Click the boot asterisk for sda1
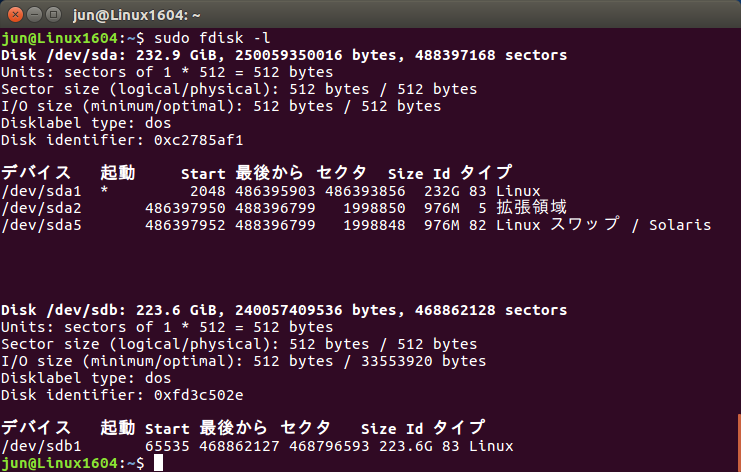This screenshot has height=472, width=741. point(104,190)
